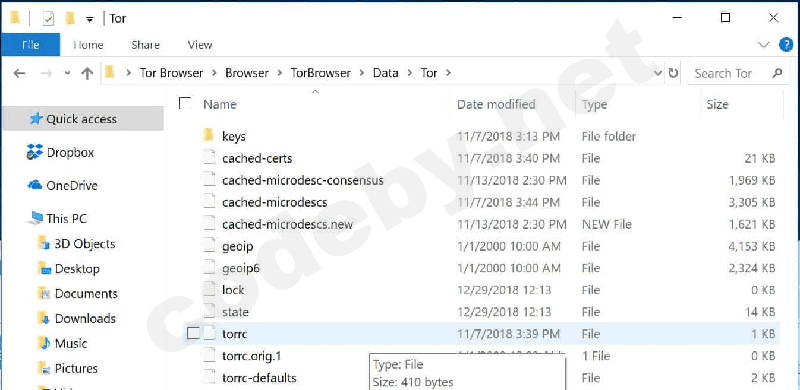800x390 pixels.
Task: Open OneDrive cloud icon in sidebar
Action: [35, 185]
